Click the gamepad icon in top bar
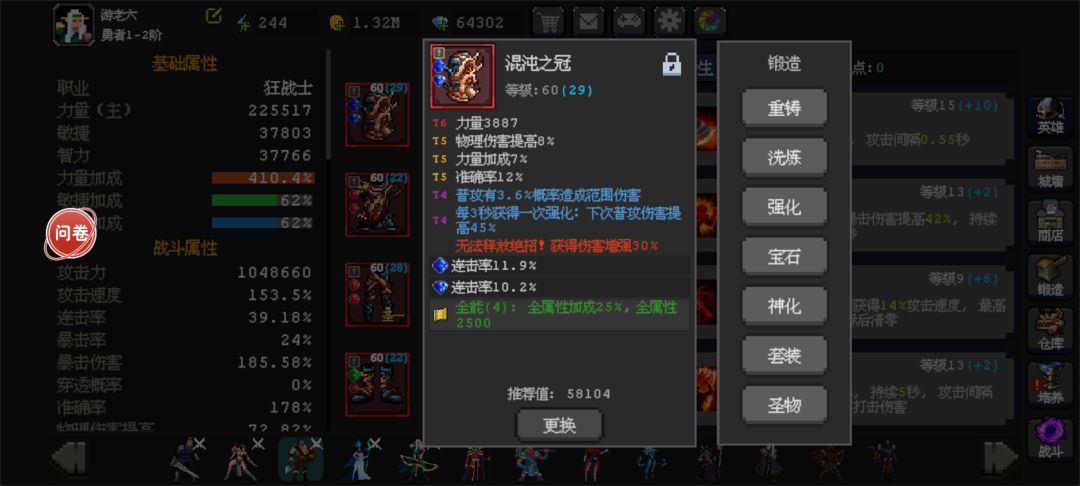This screenshot has width=1080, height=486. click(629, 22)
